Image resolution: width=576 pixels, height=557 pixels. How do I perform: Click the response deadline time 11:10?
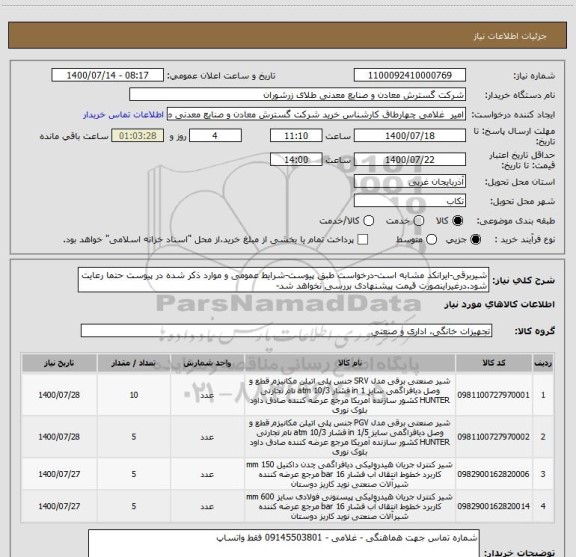point(296,136)
